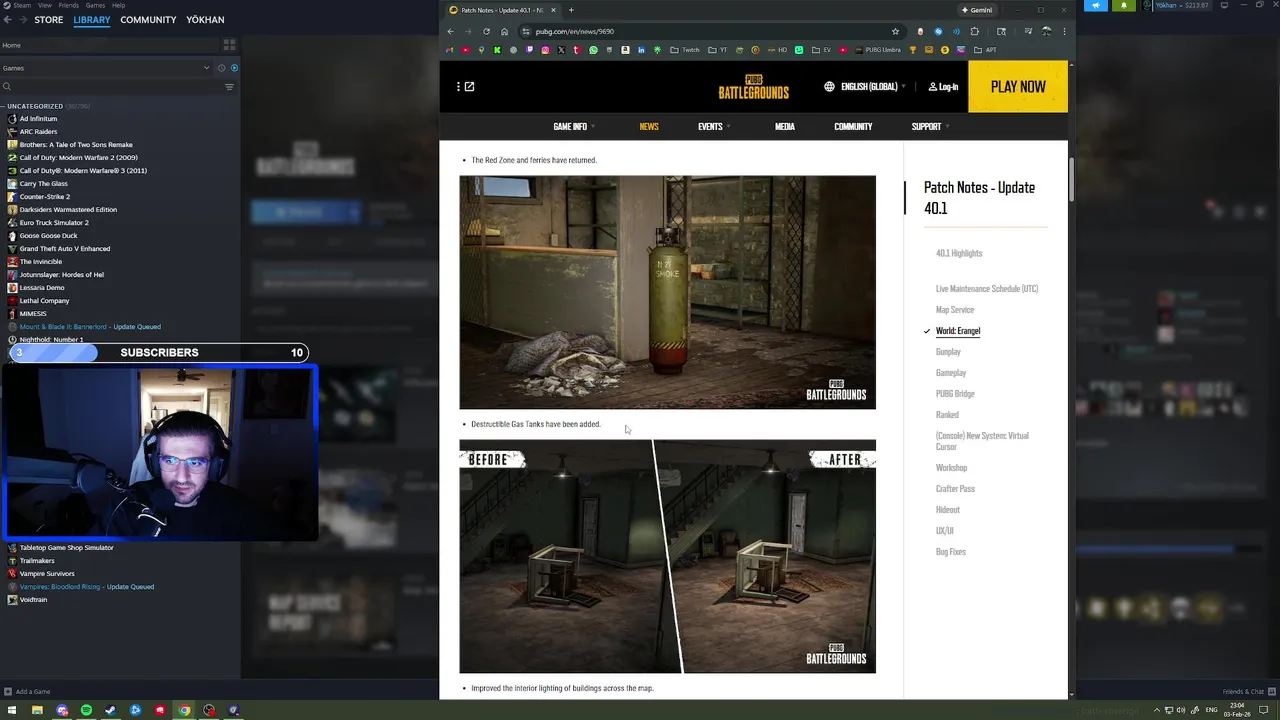
Task: Reload the PUBG patch notes page
Action: pos(486,31)
